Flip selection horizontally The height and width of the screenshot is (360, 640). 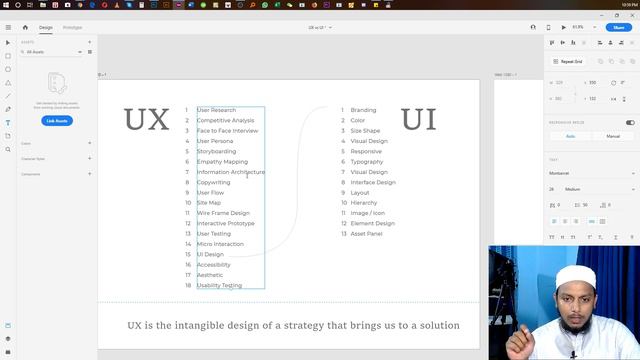613,99
